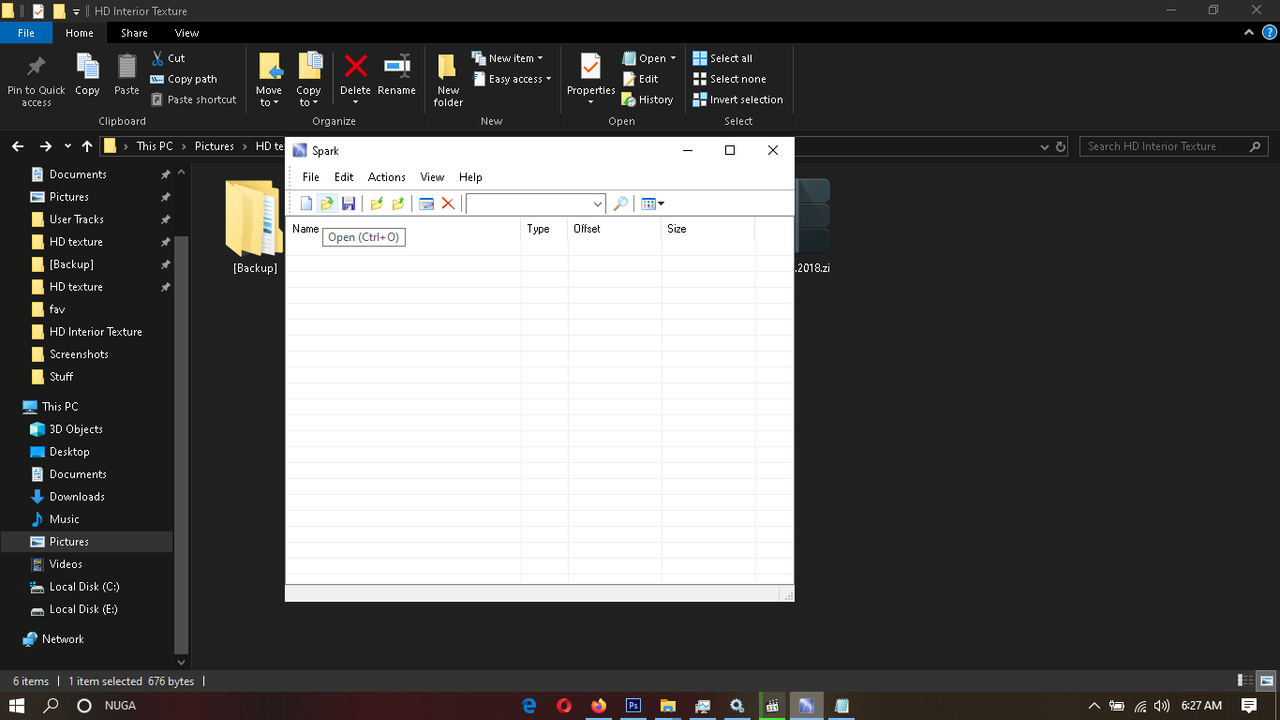Switch Explorer to details view
This screenshot has width=1280, height=720.
click(x=1246, y=681)
